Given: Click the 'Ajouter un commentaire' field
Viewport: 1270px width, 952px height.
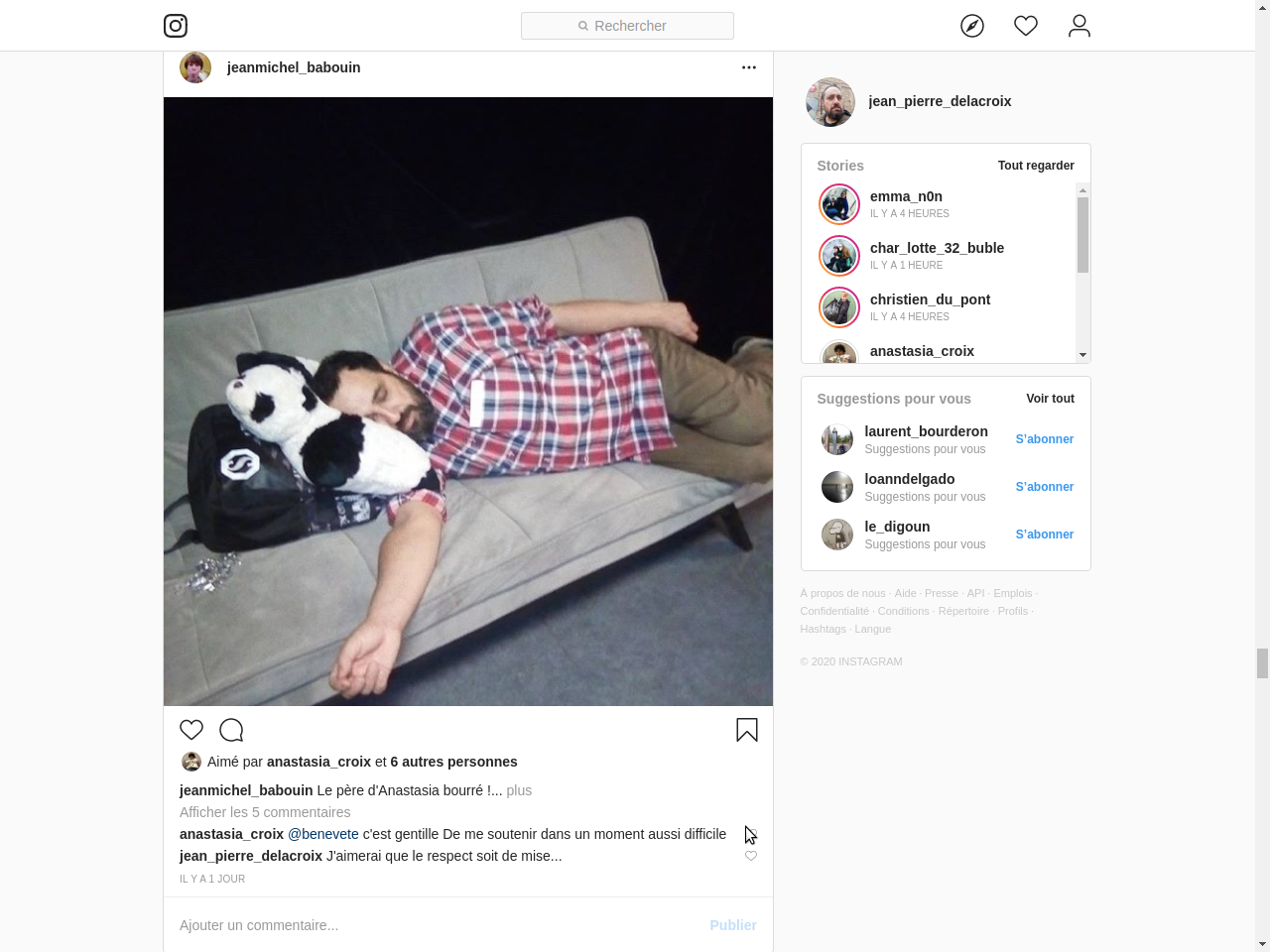Looking at the screenshot, I should click(x=437, y=925).
